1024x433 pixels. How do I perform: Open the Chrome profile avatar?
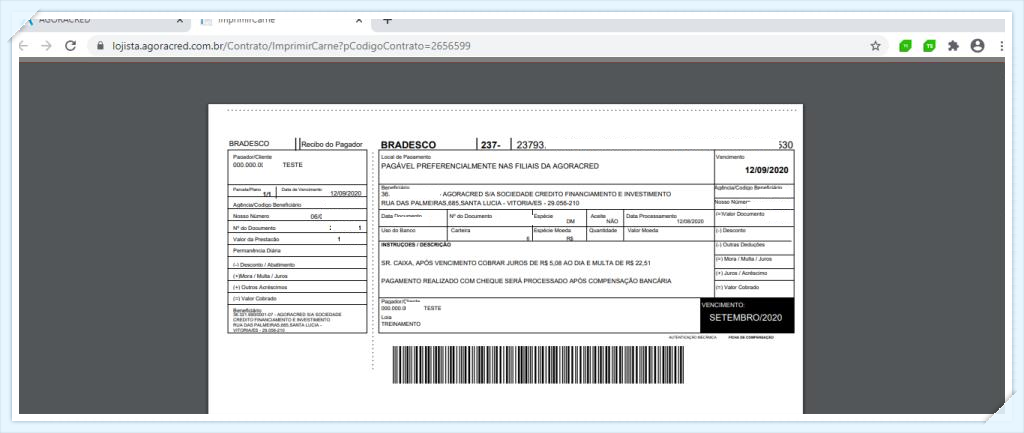click(977, 46)
